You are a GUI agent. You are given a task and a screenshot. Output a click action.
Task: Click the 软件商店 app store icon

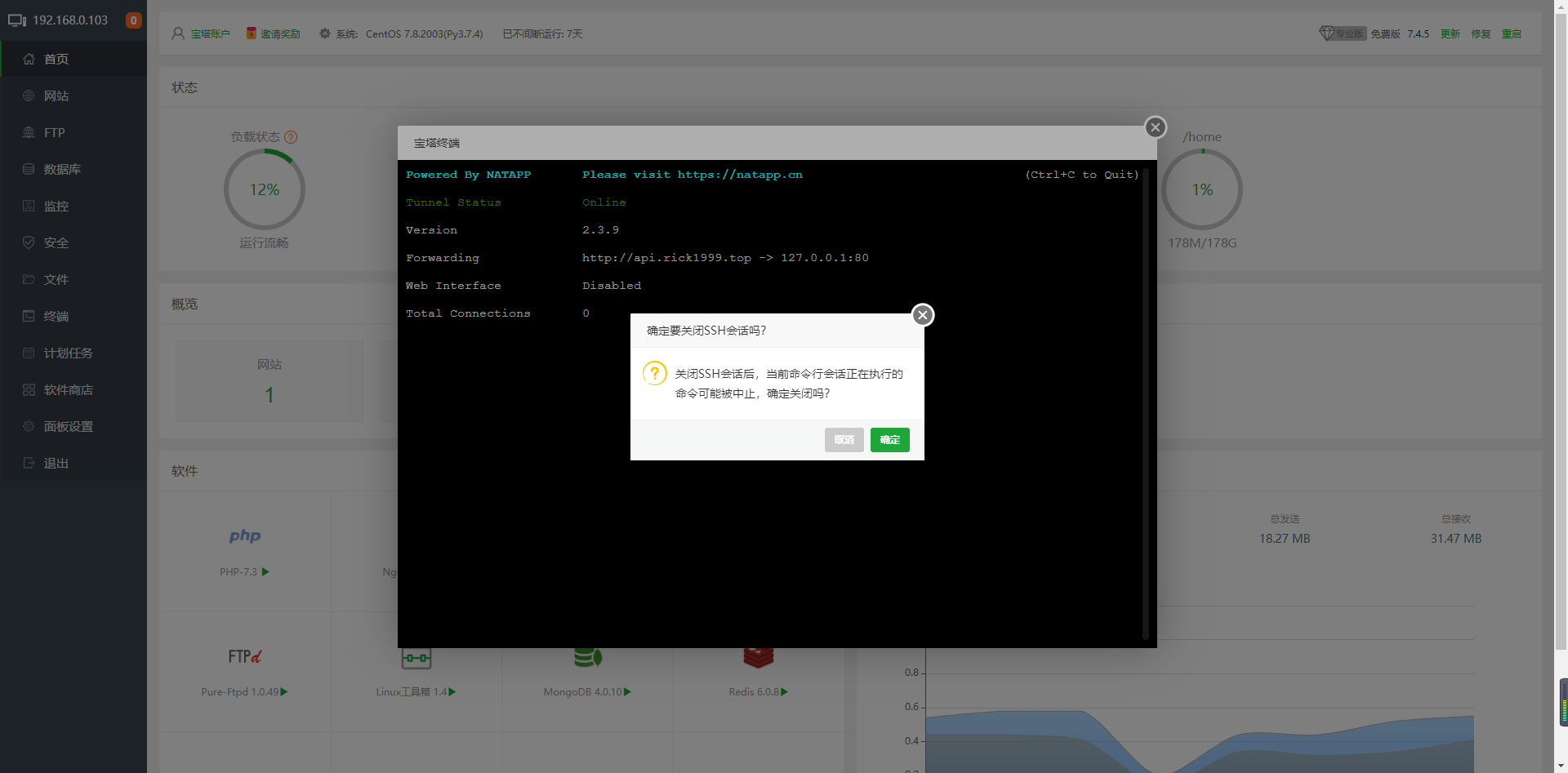[x=29, y=389]
